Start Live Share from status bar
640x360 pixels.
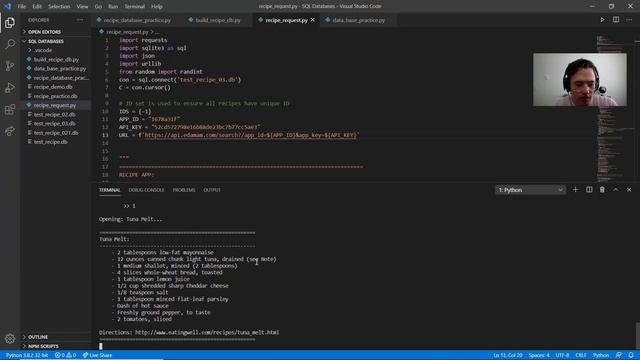(97, 355)
